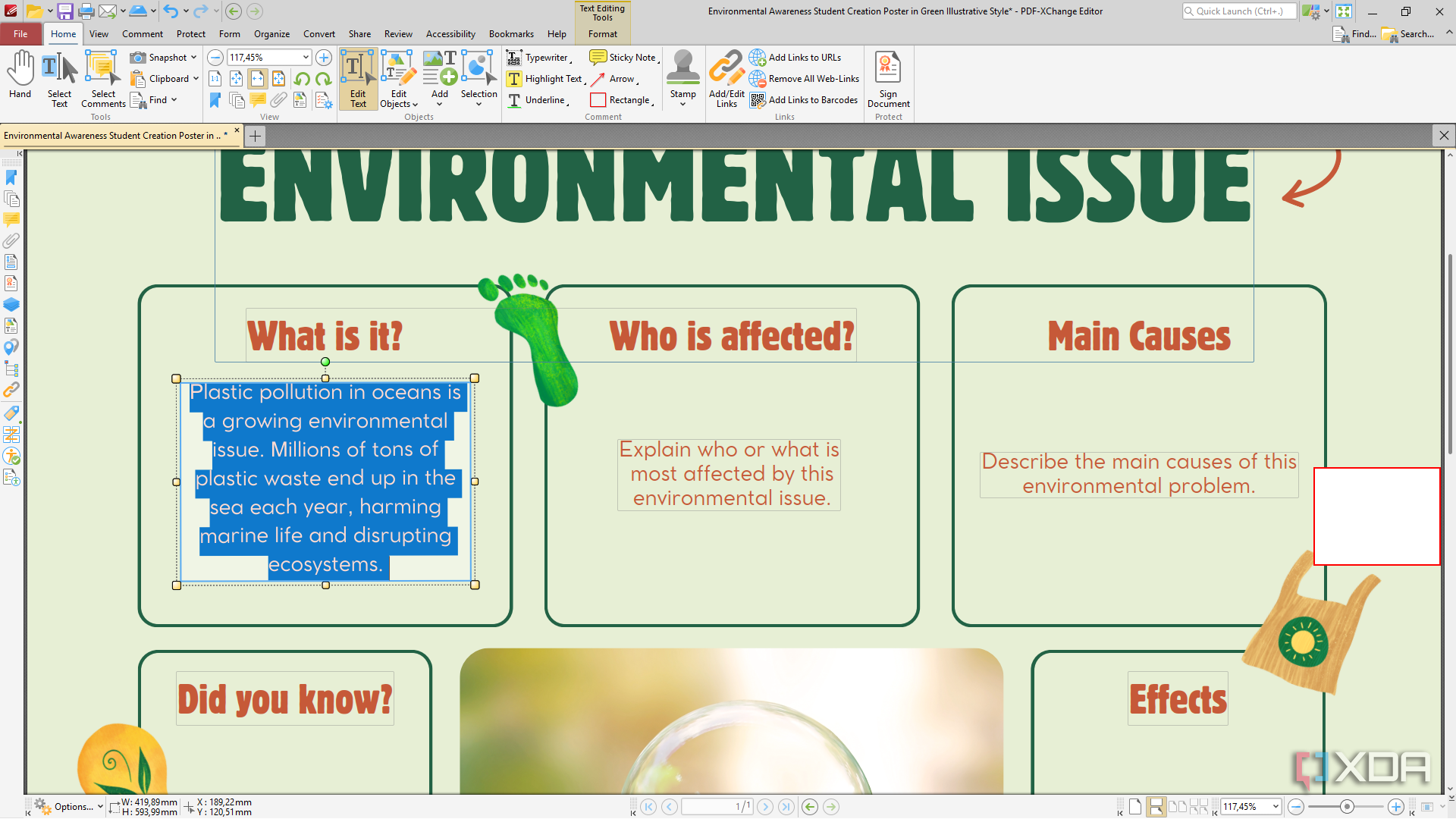This screenshot has width=1456, height=819.
Task: Toggle Fit Page view mode
Action: [237, 79]
